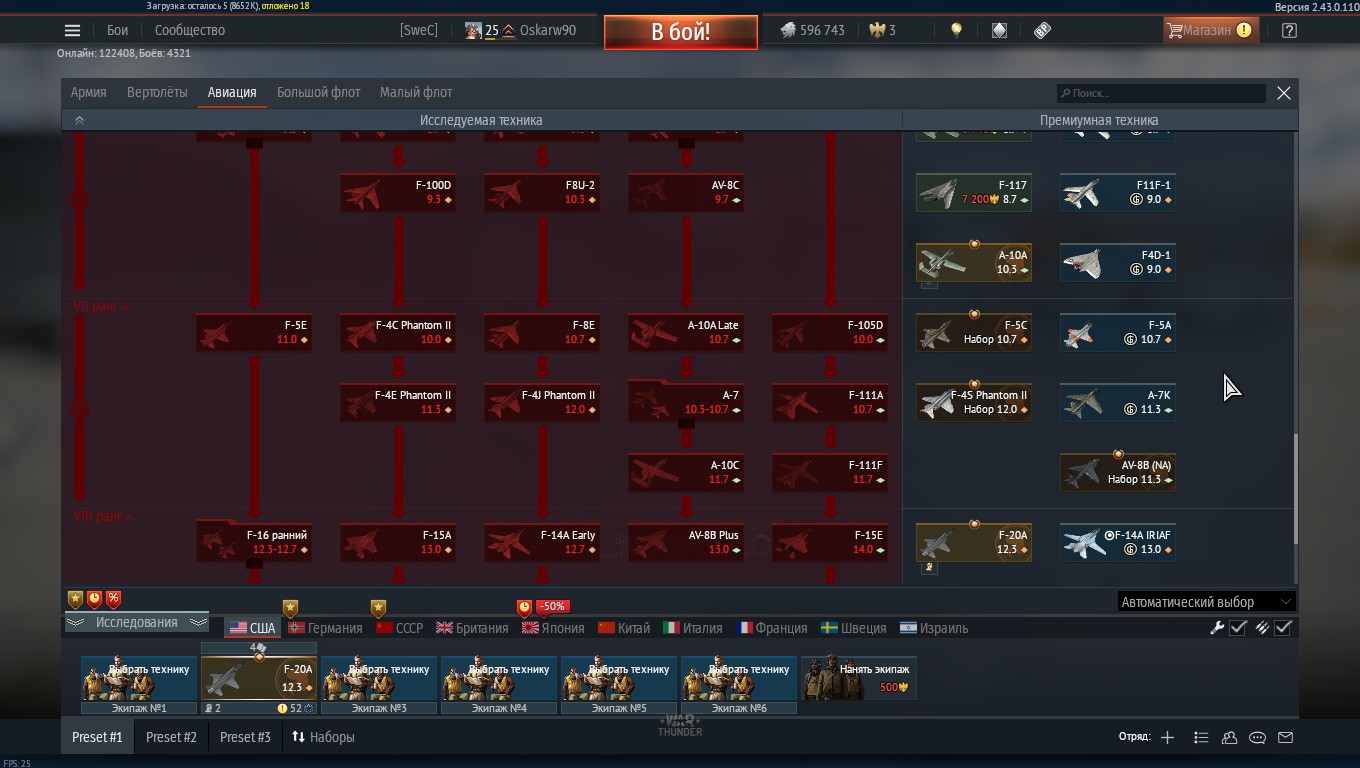Open the Сообщество menu
The width and height of the screenshot is (1360, 768).
click(190, 30)
